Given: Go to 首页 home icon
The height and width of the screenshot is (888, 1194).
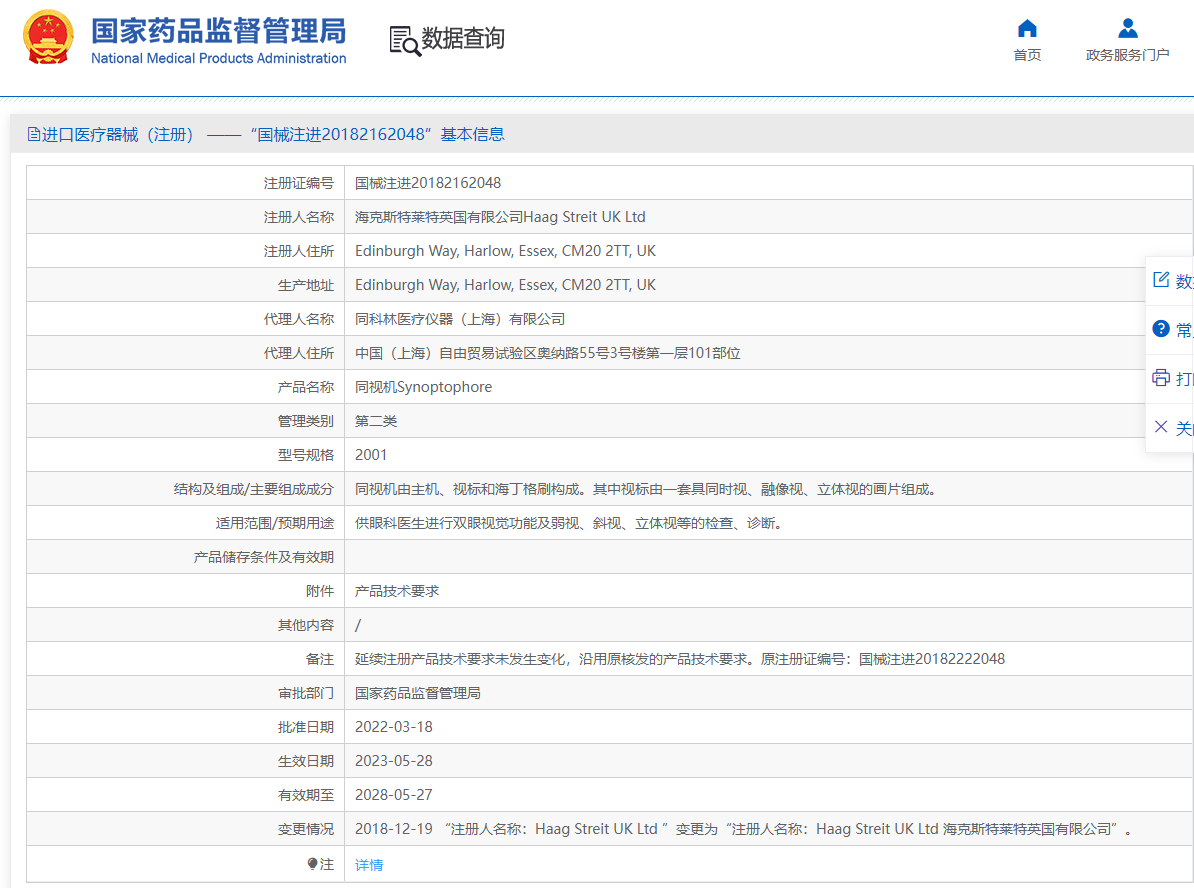Looking at the screenshot, I should [x=1026, y=28].
